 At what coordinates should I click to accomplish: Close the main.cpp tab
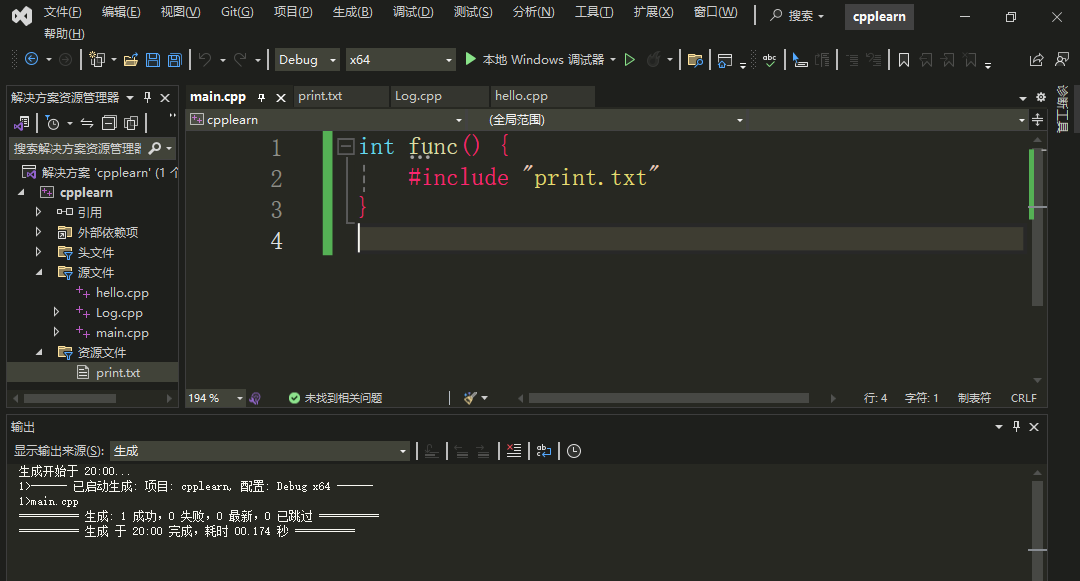(280, 98)
